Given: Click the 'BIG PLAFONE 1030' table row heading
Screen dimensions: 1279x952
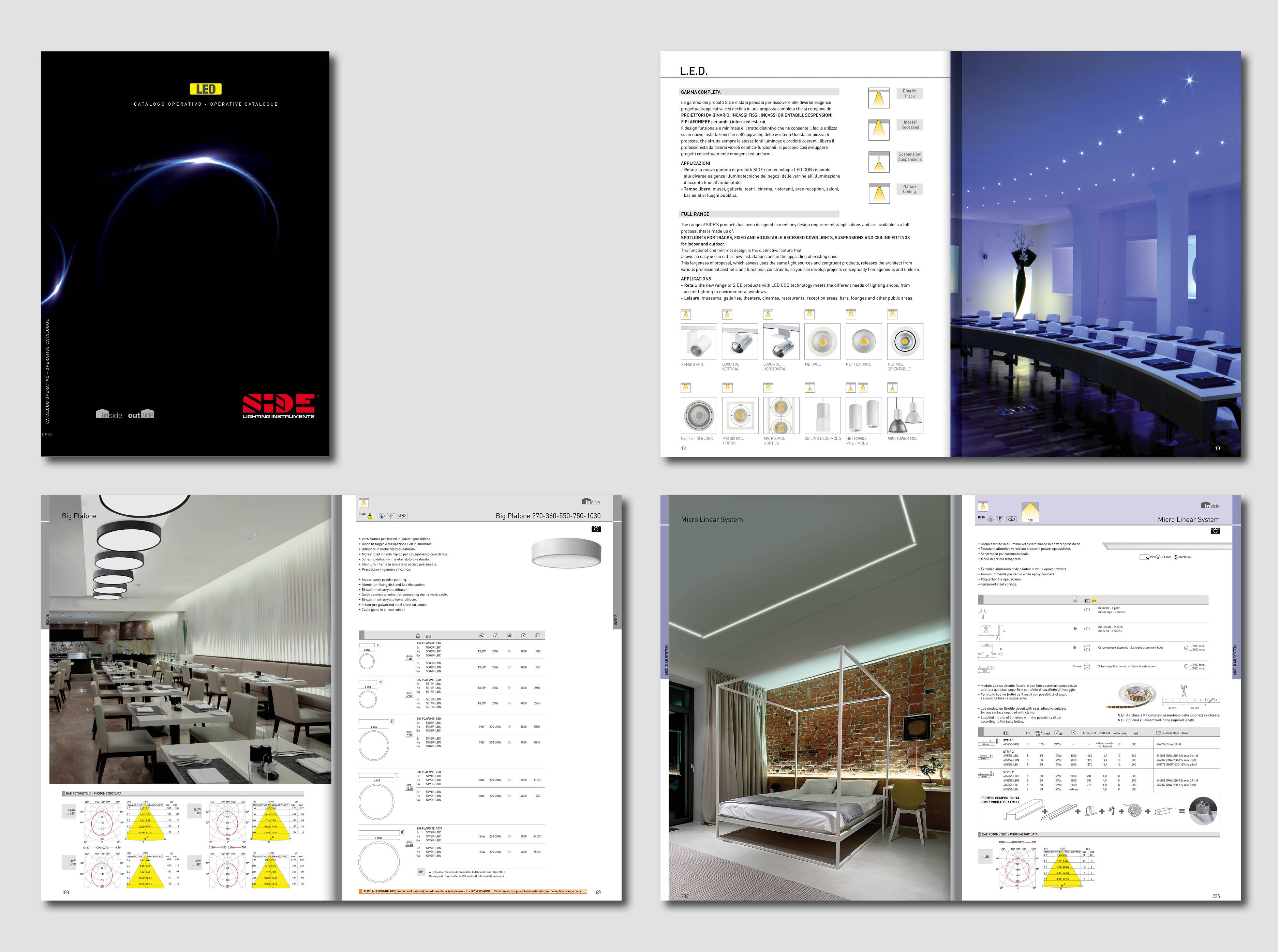Looking at the screenshot, I should [429, 828].
